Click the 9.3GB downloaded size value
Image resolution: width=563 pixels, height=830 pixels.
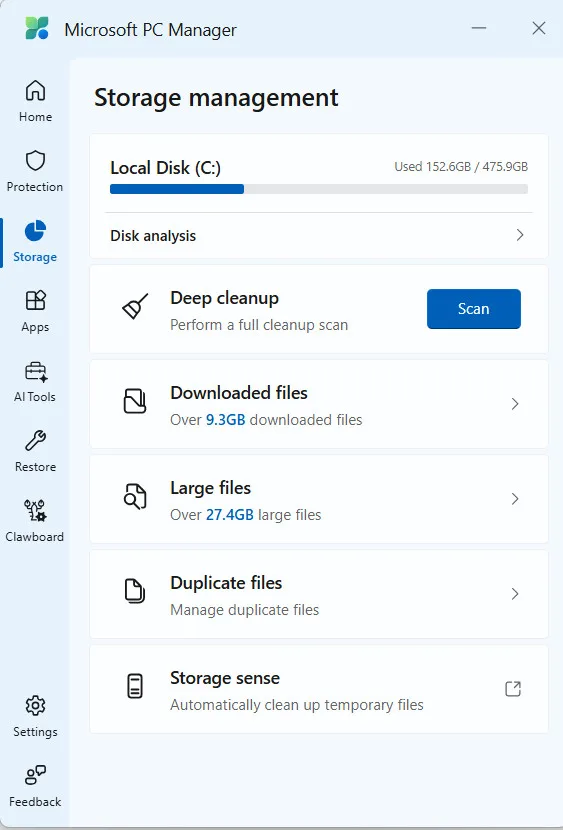pyautogui.click(x=225, y=420)
